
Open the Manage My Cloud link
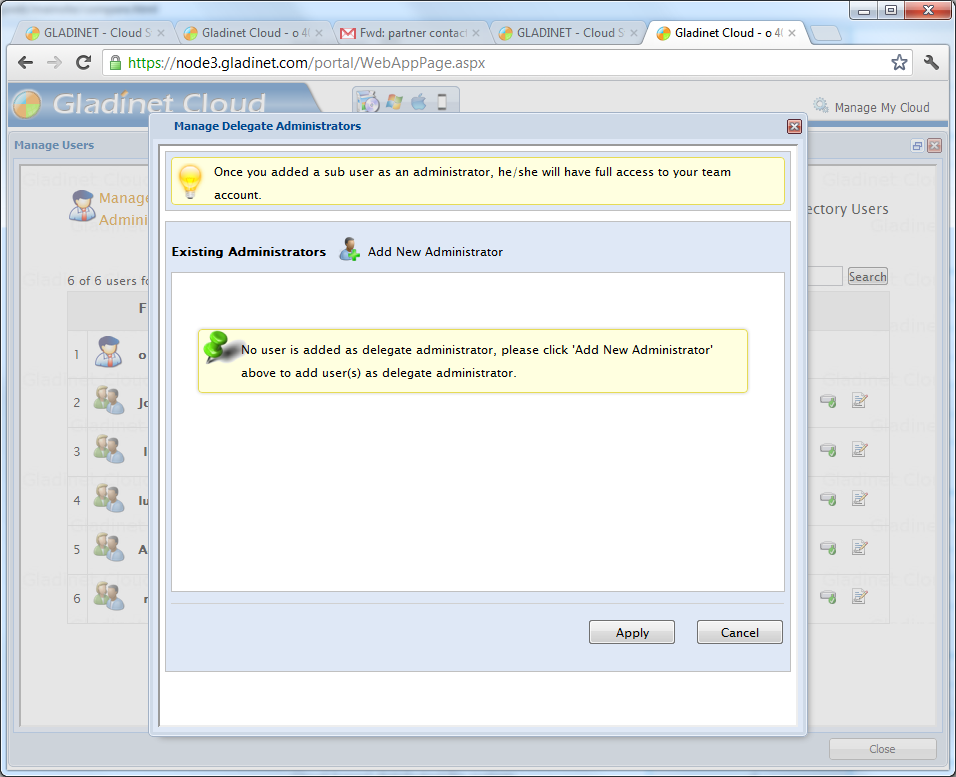click(882, 108)
